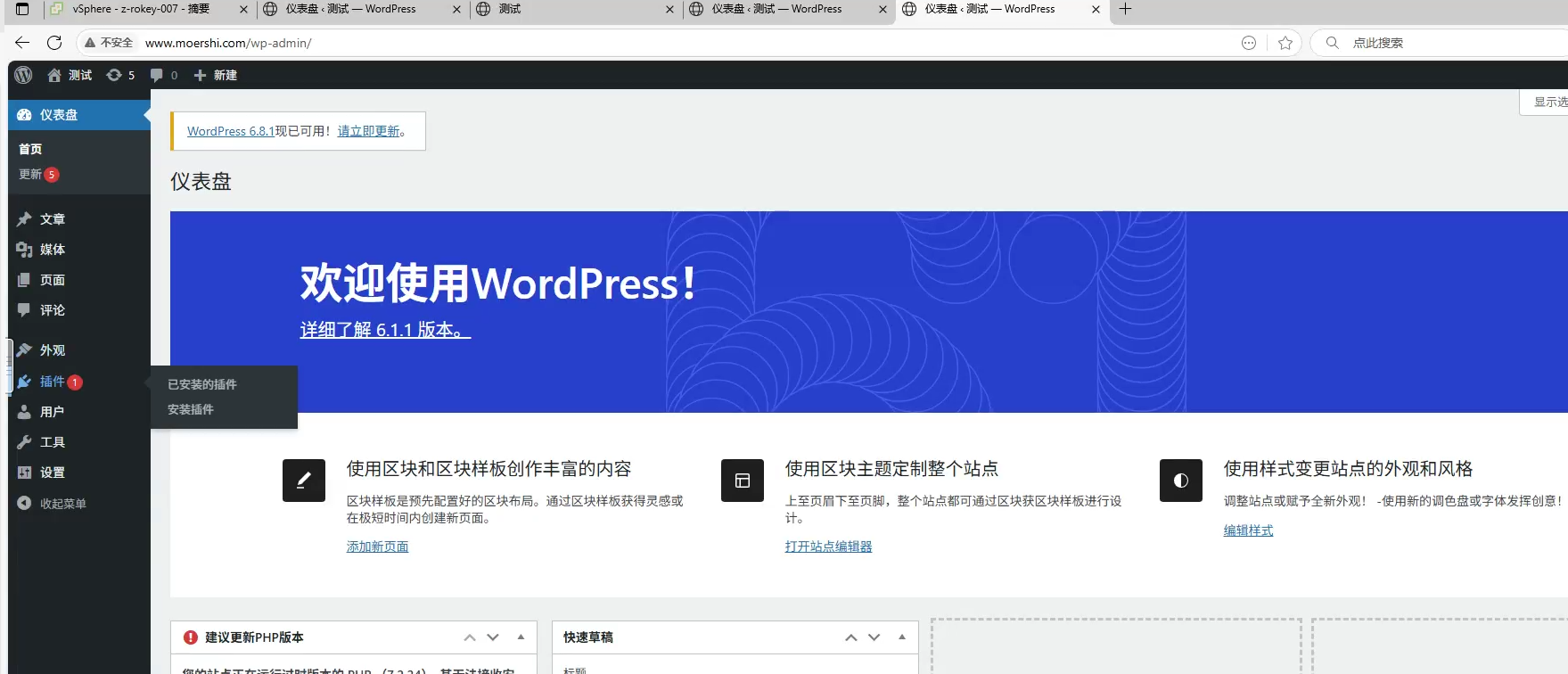
Task: Open the Media library icon '媒体'
Action: pyautogui.click(x=24, y=250)
